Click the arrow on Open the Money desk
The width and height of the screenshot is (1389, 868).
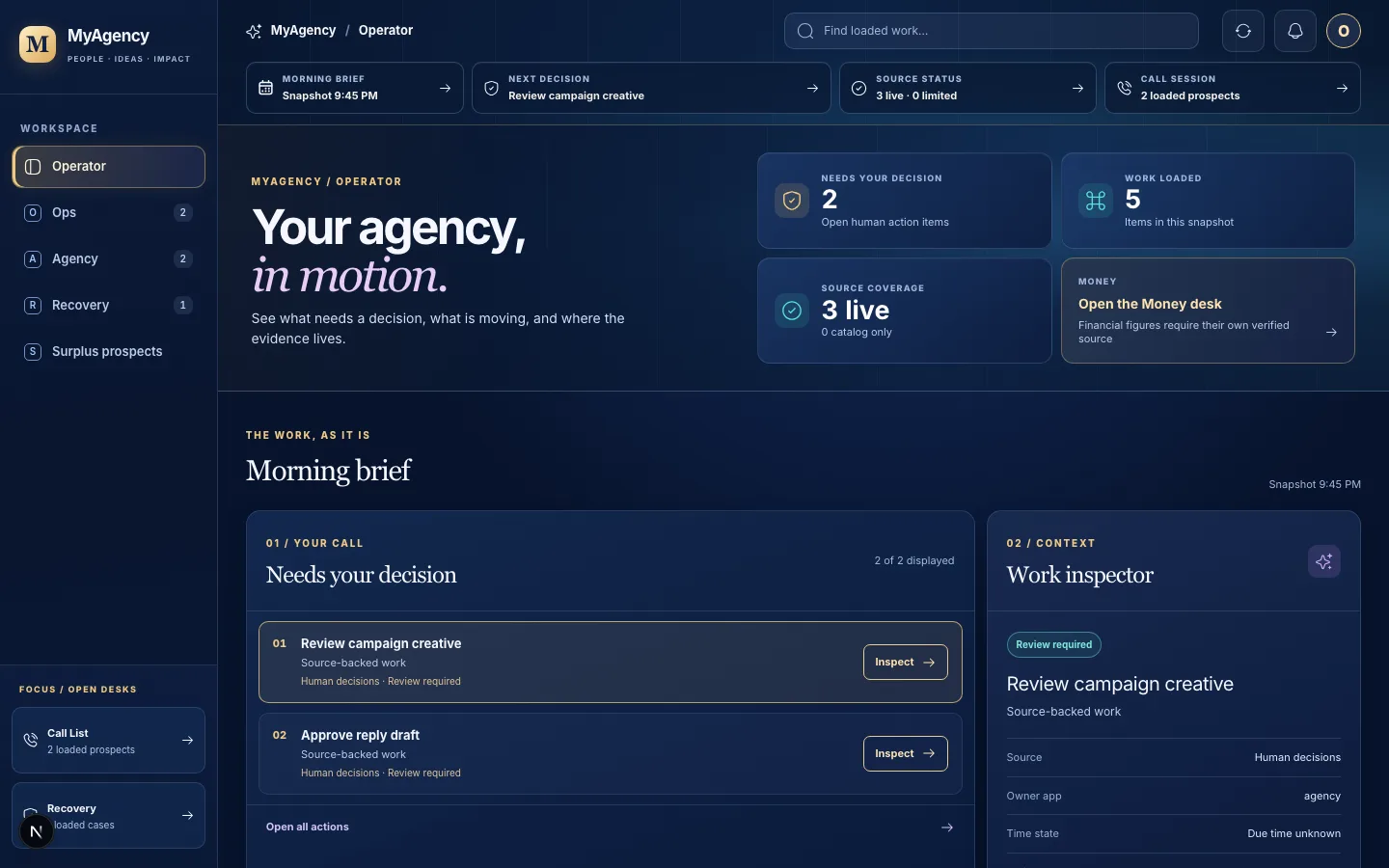click(x=1331, y=333)
